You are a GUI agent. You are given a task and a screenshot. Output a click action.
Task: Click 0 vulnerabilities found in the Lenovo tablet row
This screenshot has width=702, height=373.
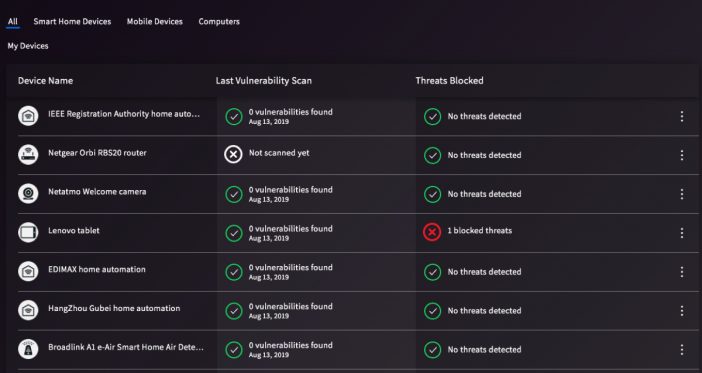pyautogui.click(x=291, y=229)
